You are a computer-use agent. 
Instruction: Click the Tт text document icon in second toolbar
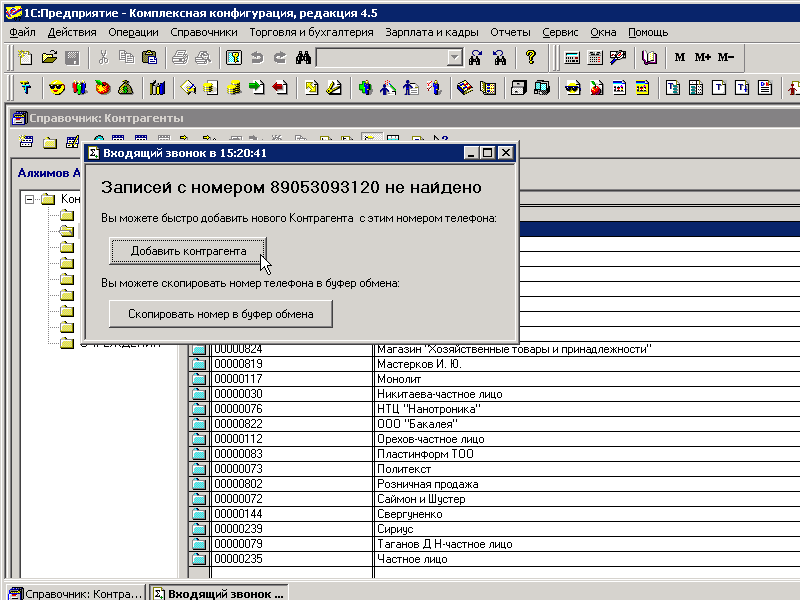click(x=742, y=88)
